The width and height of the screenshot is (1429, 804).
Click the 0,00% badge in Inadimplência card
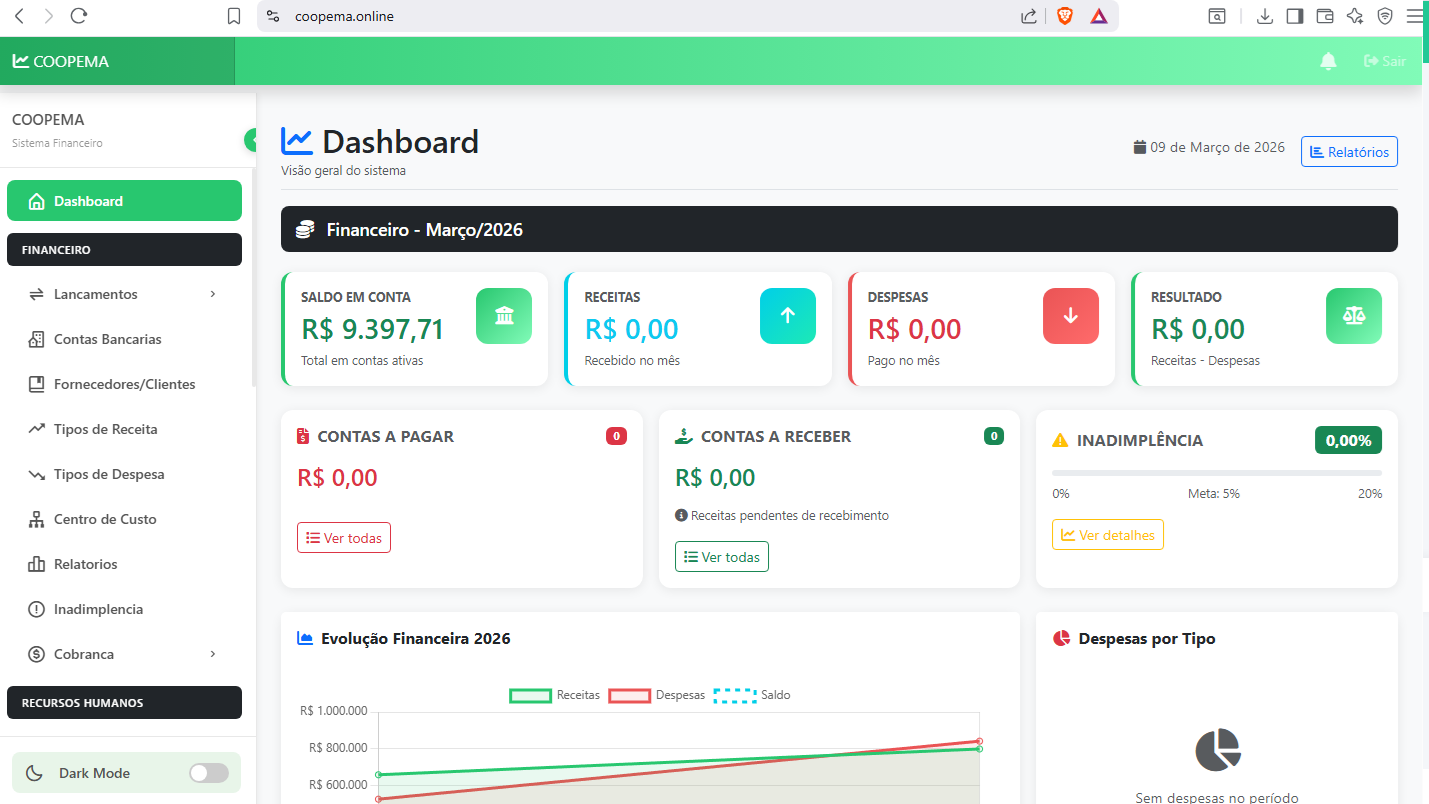click(1348, 440)
